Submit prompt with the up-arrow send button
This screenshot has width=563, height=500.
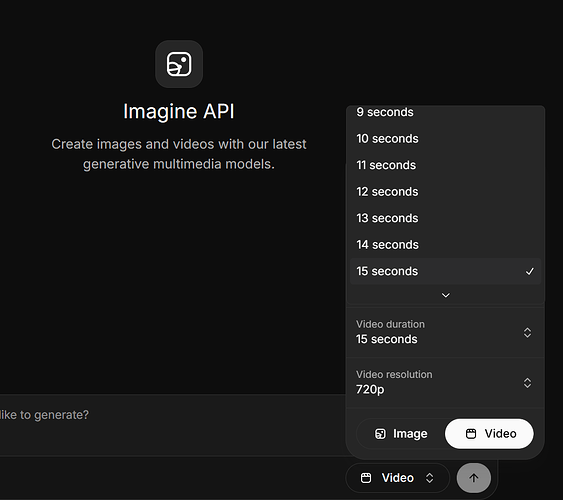474,478
